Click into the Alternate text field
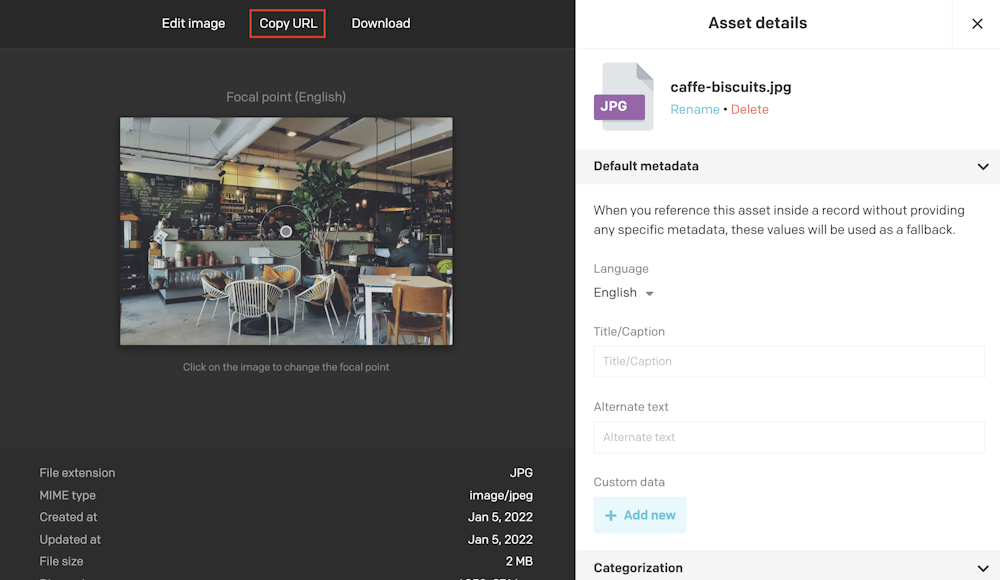1000x580 pixels. point(789,437)
